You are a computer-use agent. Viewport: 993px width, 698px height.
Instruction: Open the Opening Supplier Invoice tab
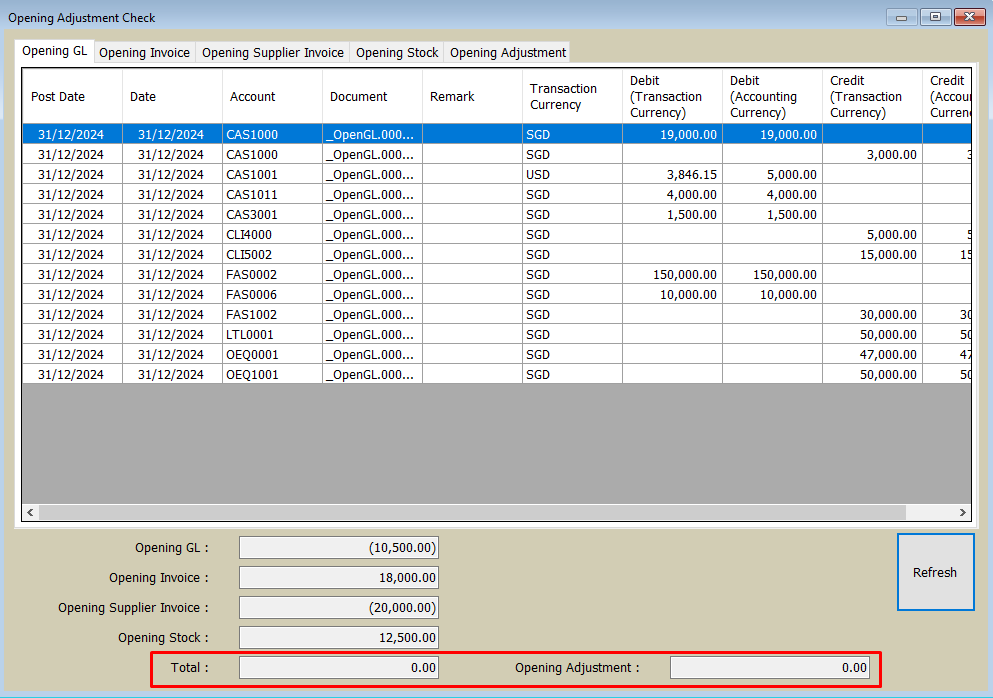(273, 53)
